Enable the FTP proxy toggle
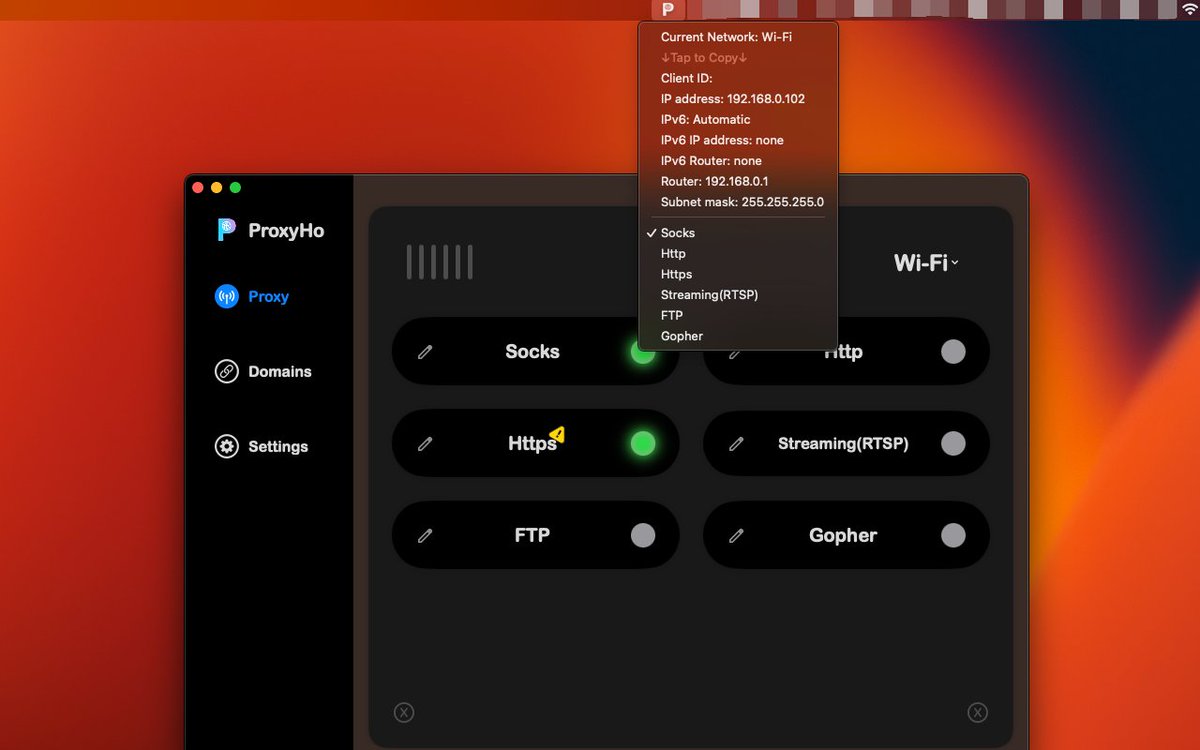The height and width of the screenshot is (750, 1200). tap(643, 535)
